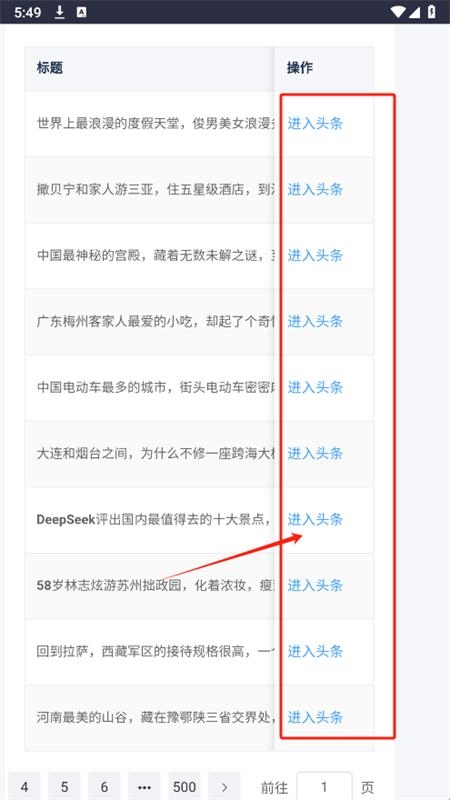This screenshot has height=800, width=450.
Task: Select page 4 in pagination
Action: (24, 787)
